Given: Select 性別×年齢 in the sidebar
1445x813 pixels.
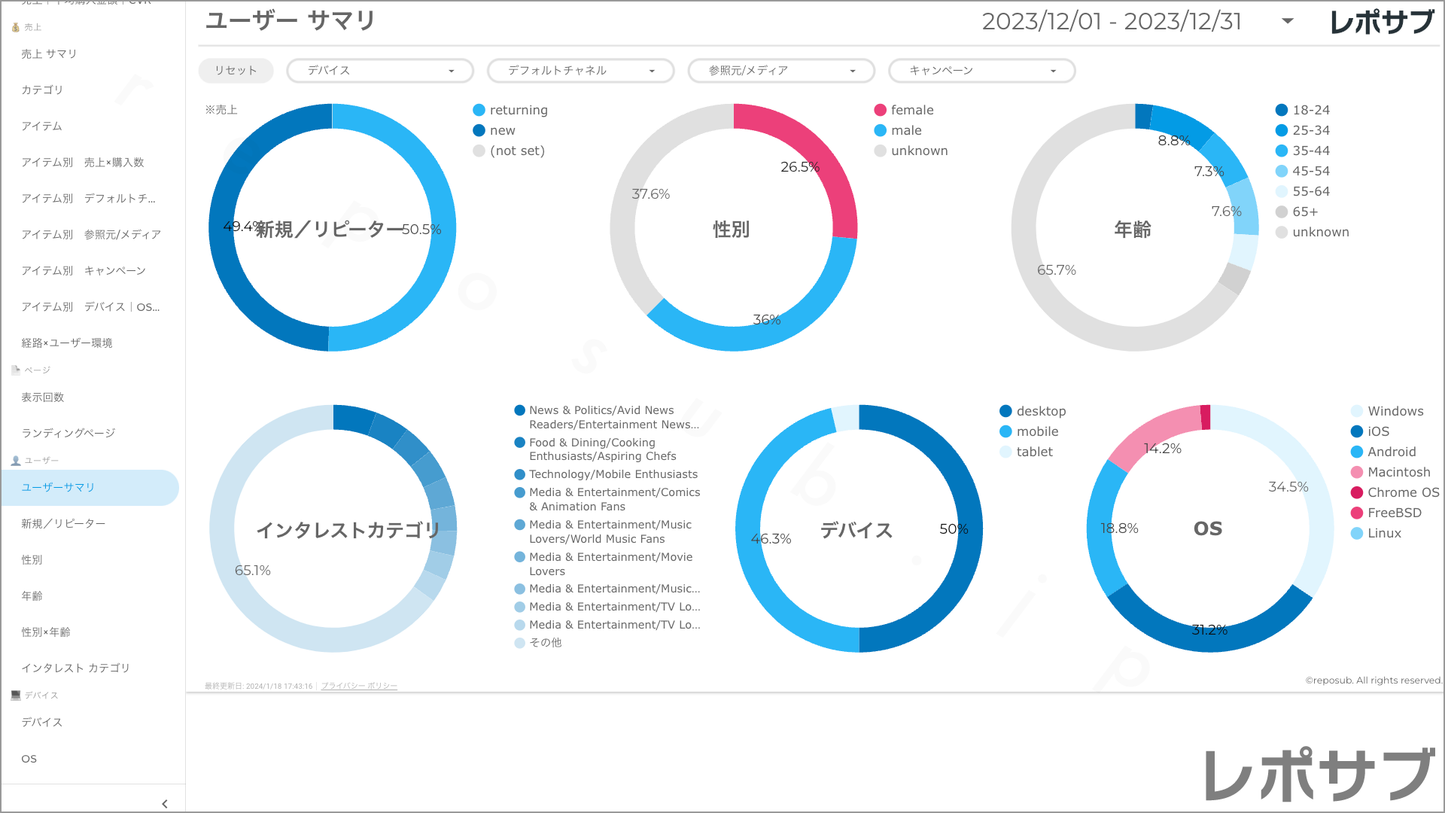Looking at the screenshot, I should click(46, 632).
